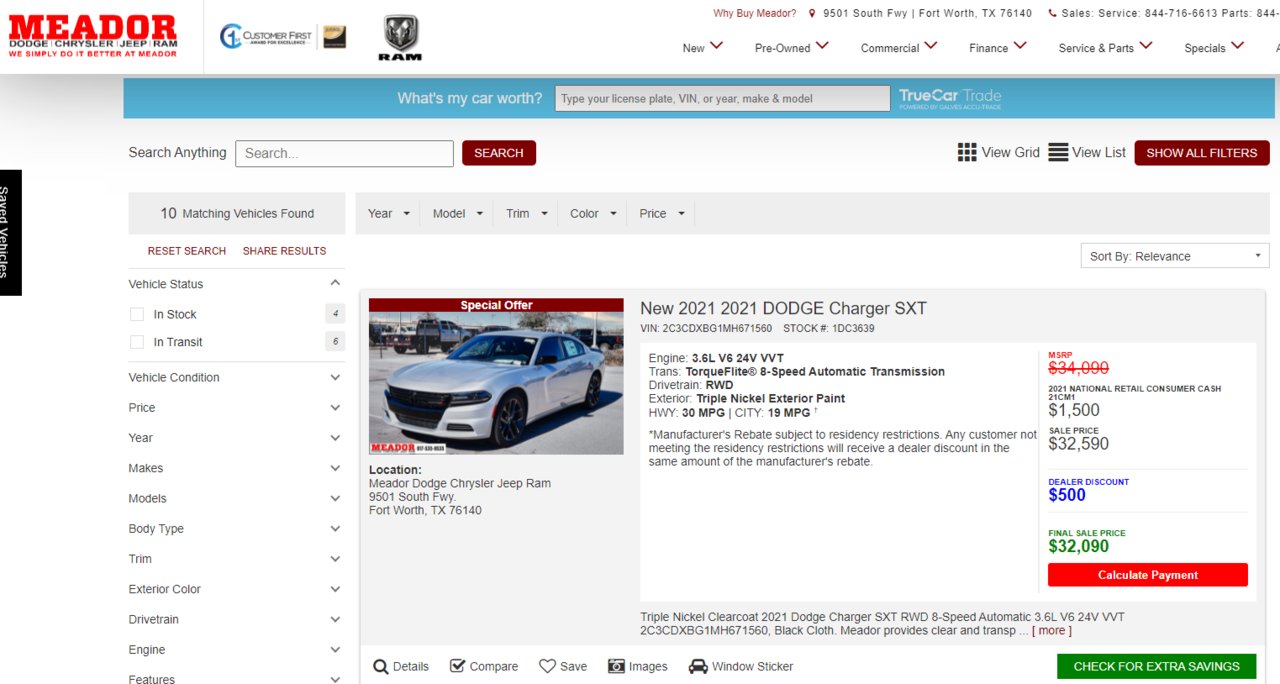Expand the Body Type filter
The image size is (1280, 684).
[335, 529]
